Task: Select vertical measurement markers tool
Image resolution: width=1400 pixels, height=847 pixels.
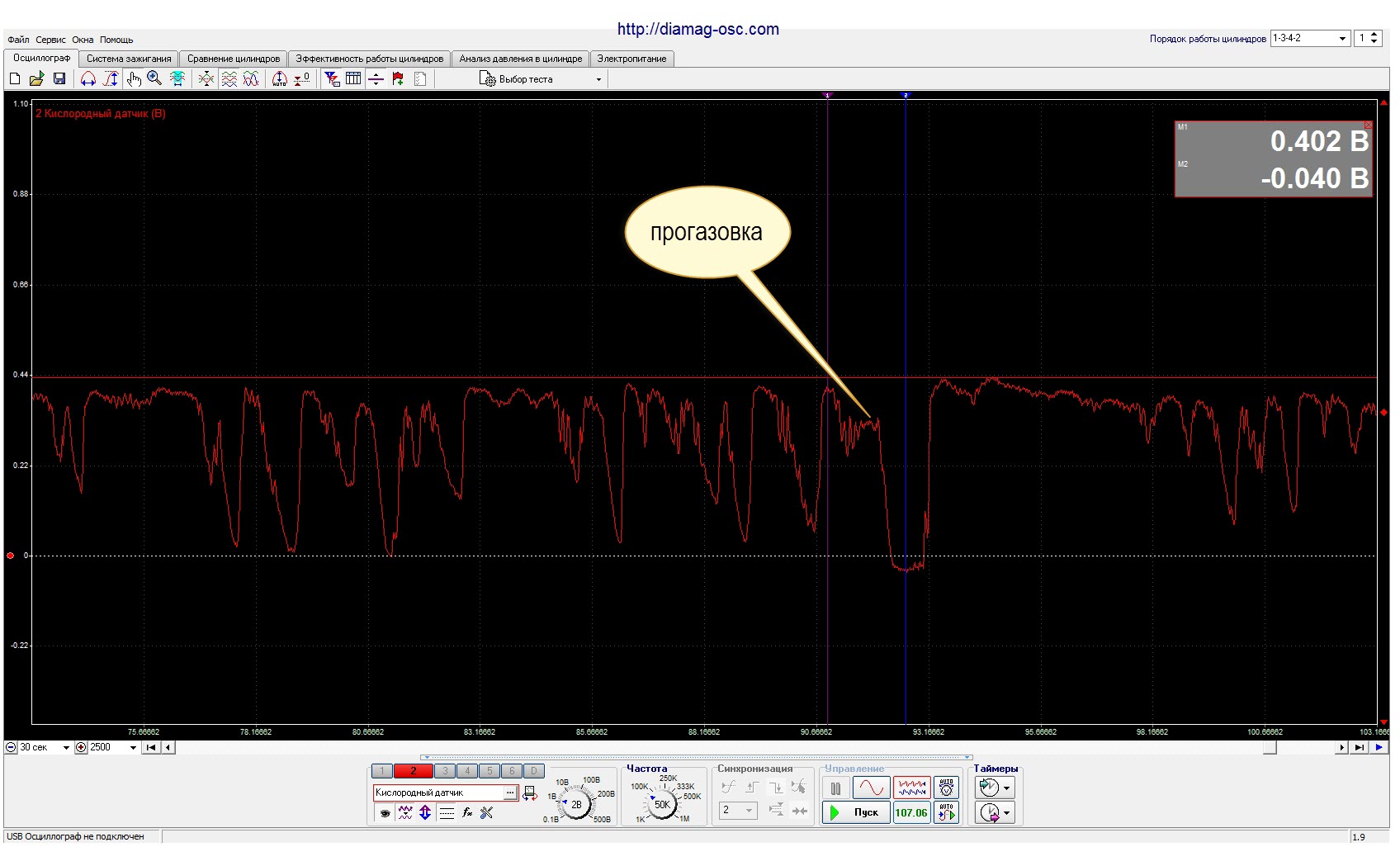Action: pos(111,78)
